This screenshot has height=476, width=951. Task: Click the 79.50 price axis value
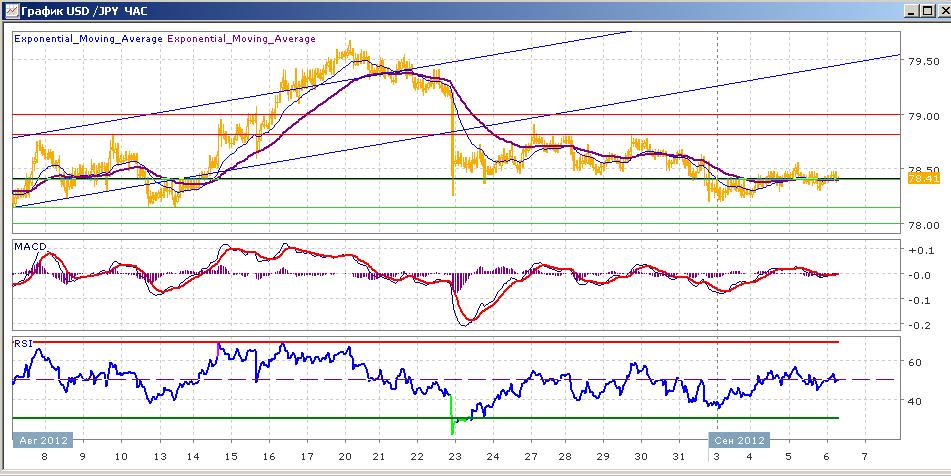tap(922, 61)
